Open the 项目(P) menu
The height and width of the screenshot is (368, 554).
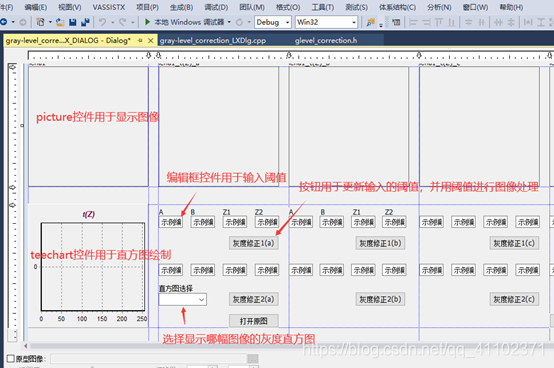(147, 7)
